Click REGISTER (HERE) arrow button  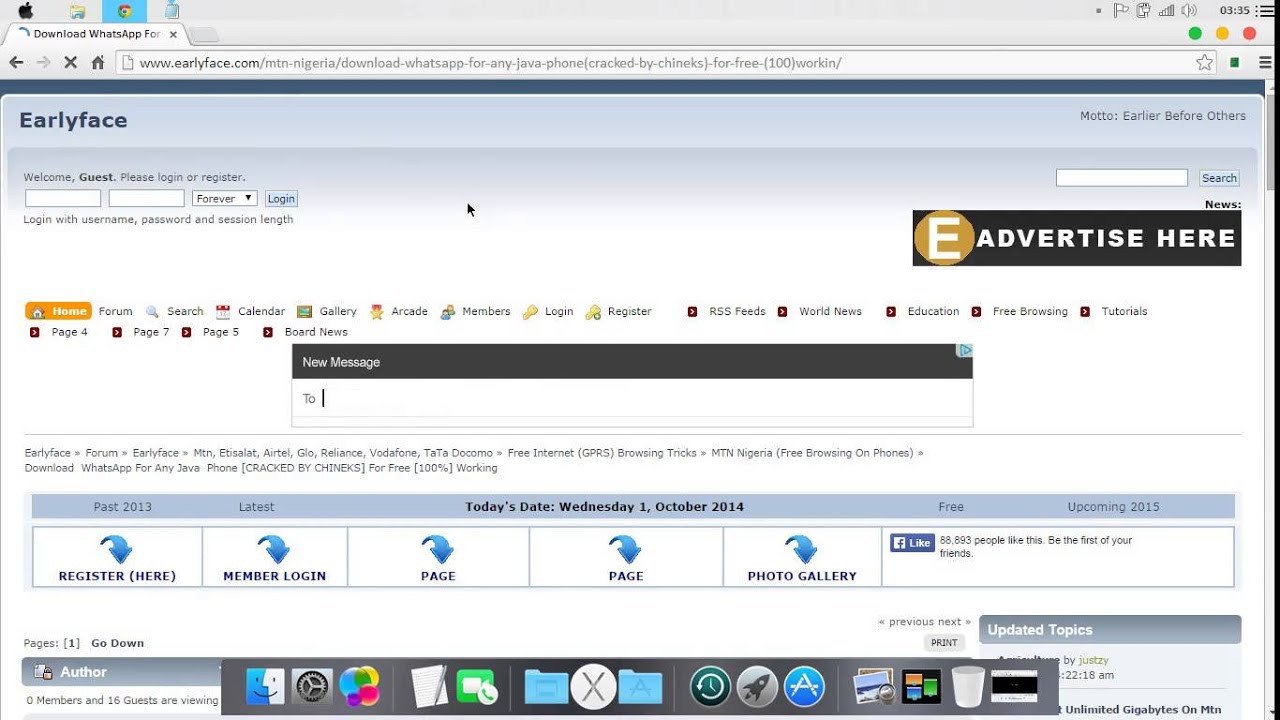117,557
